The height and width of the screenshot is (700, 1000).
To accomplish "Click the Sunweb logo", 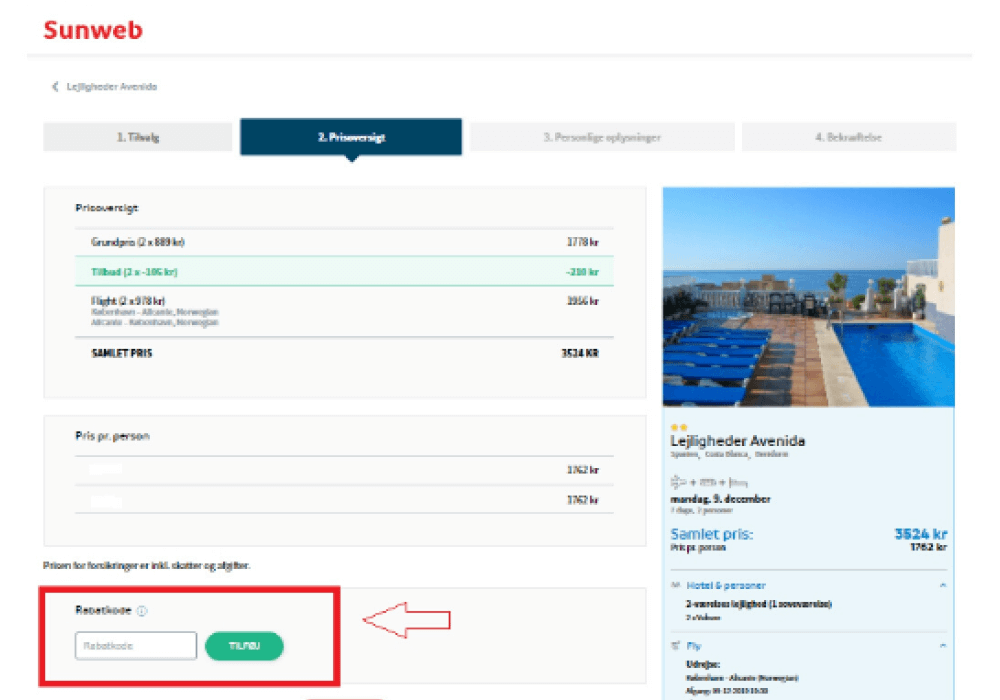I will [x=93, y=30].
